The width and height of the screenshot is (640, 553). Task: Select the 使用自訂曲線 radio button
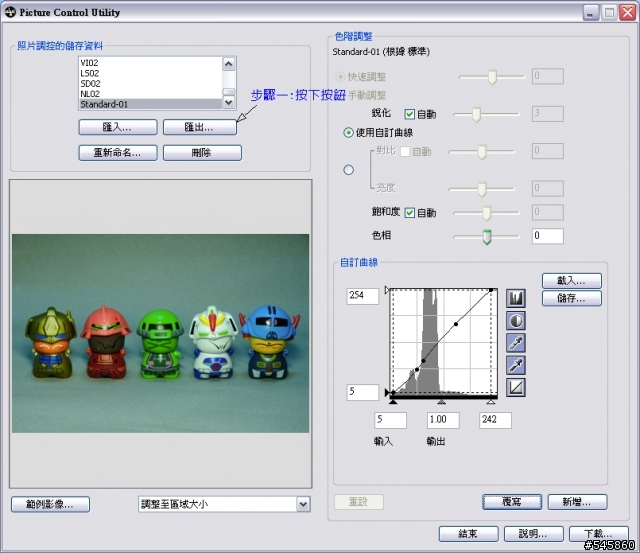coord(348,133)
